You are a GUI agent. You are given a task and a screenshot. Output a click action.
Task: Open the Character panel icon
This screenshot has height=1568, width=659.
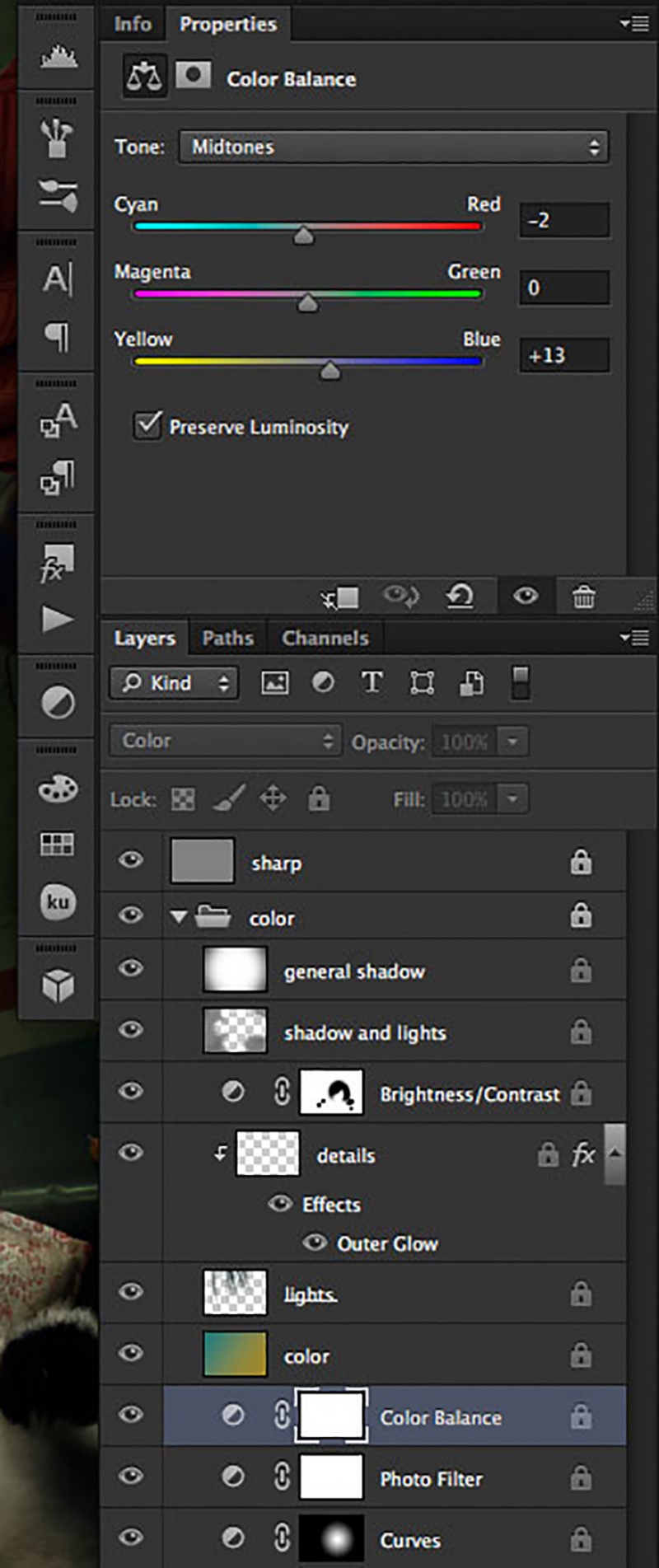point(57,278)
